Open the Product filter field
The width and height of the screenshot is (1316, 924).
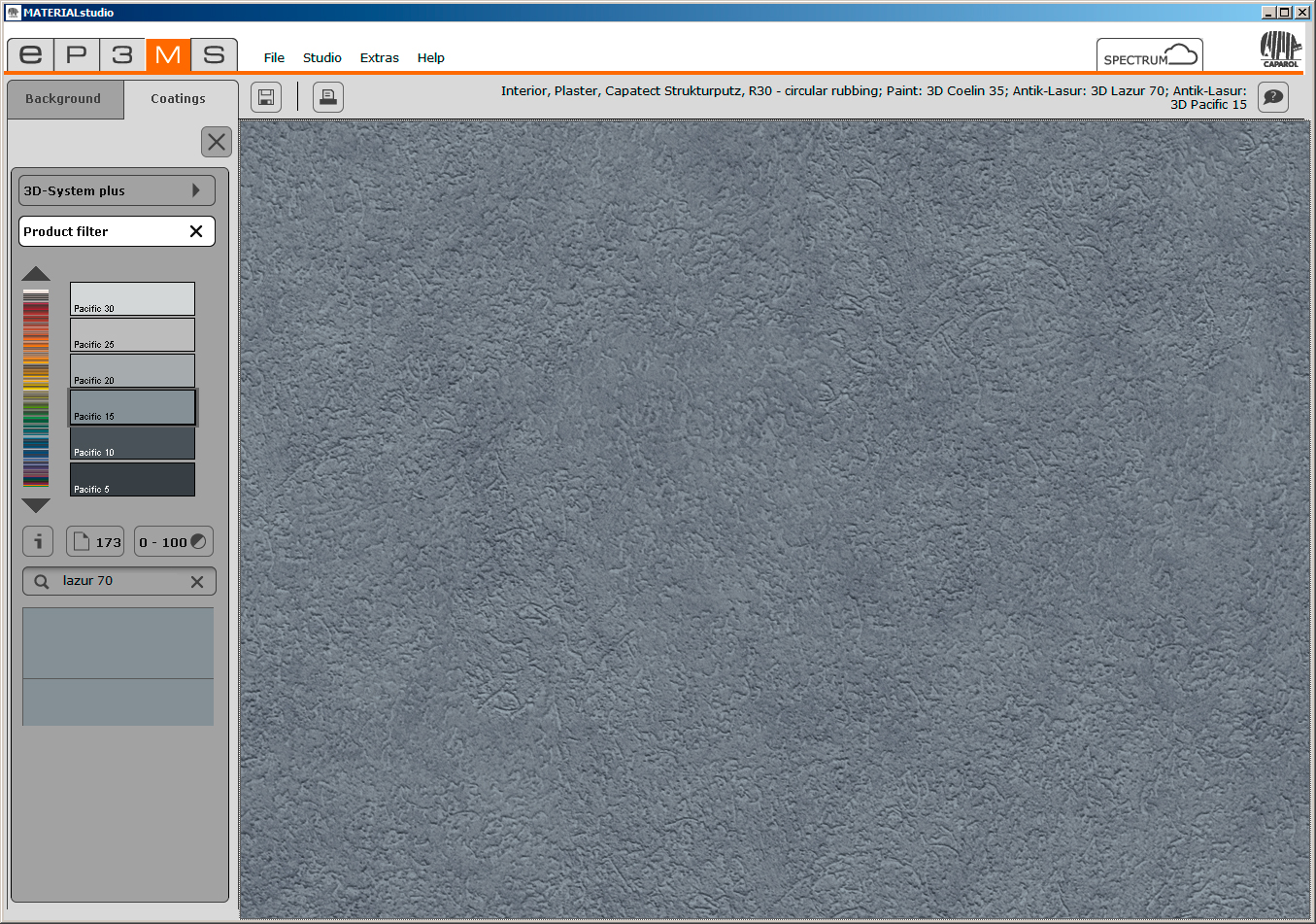tap(117, 231)
